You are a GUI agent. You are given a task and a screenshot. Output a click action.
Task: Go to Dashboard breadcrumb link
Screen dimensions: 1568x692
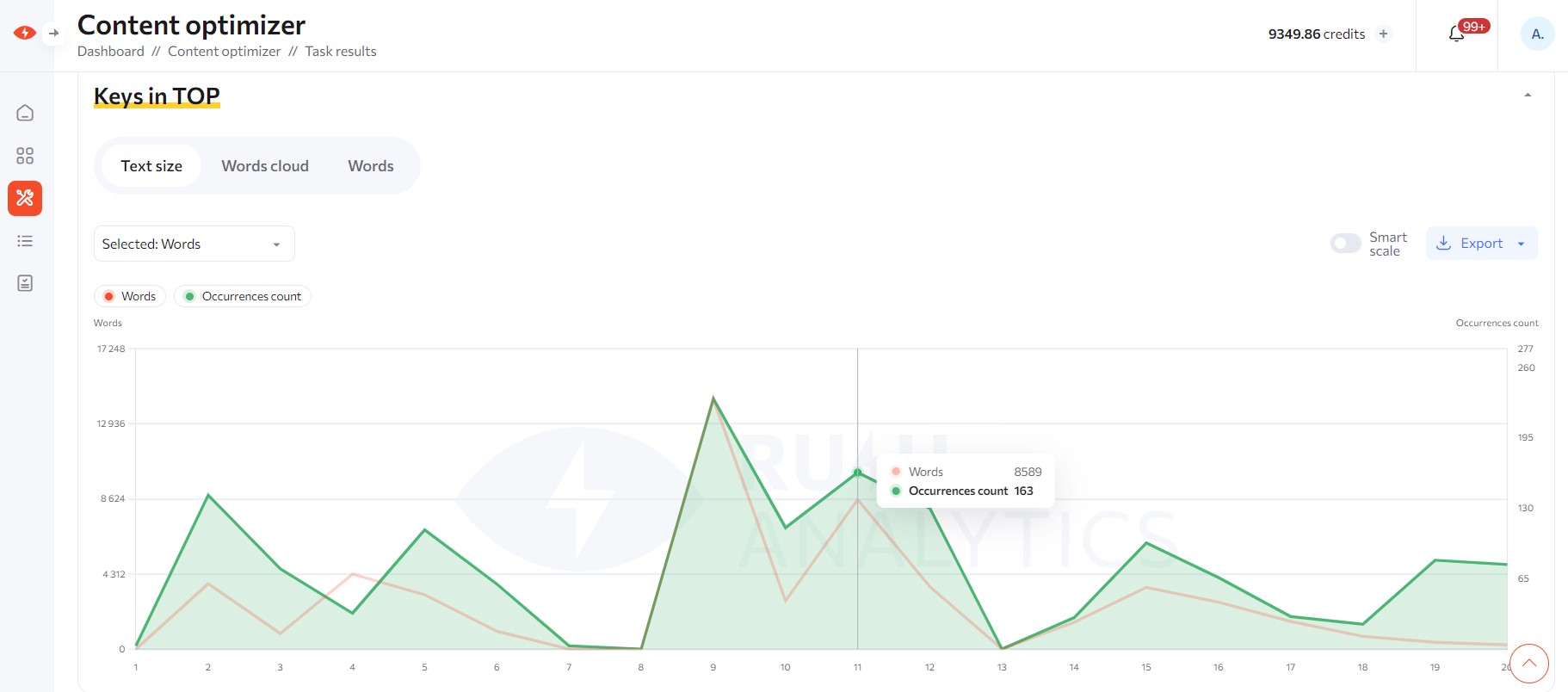coord(111,52)
